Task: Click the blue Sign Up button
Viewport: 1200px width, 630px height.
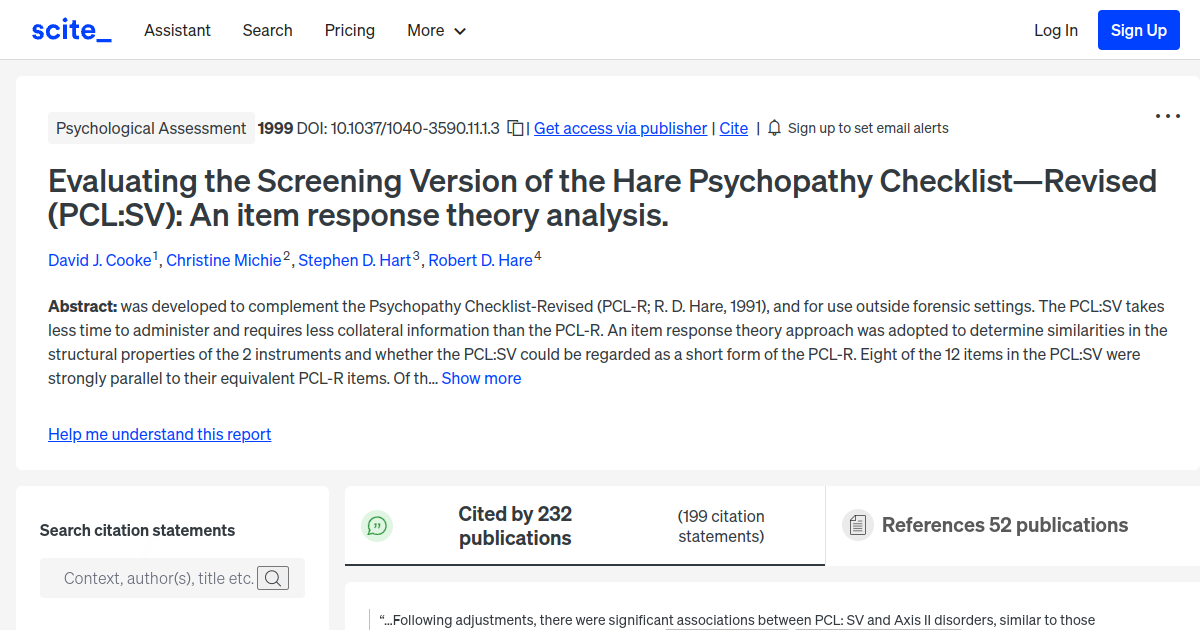Action: click(x=1138, y=30)
